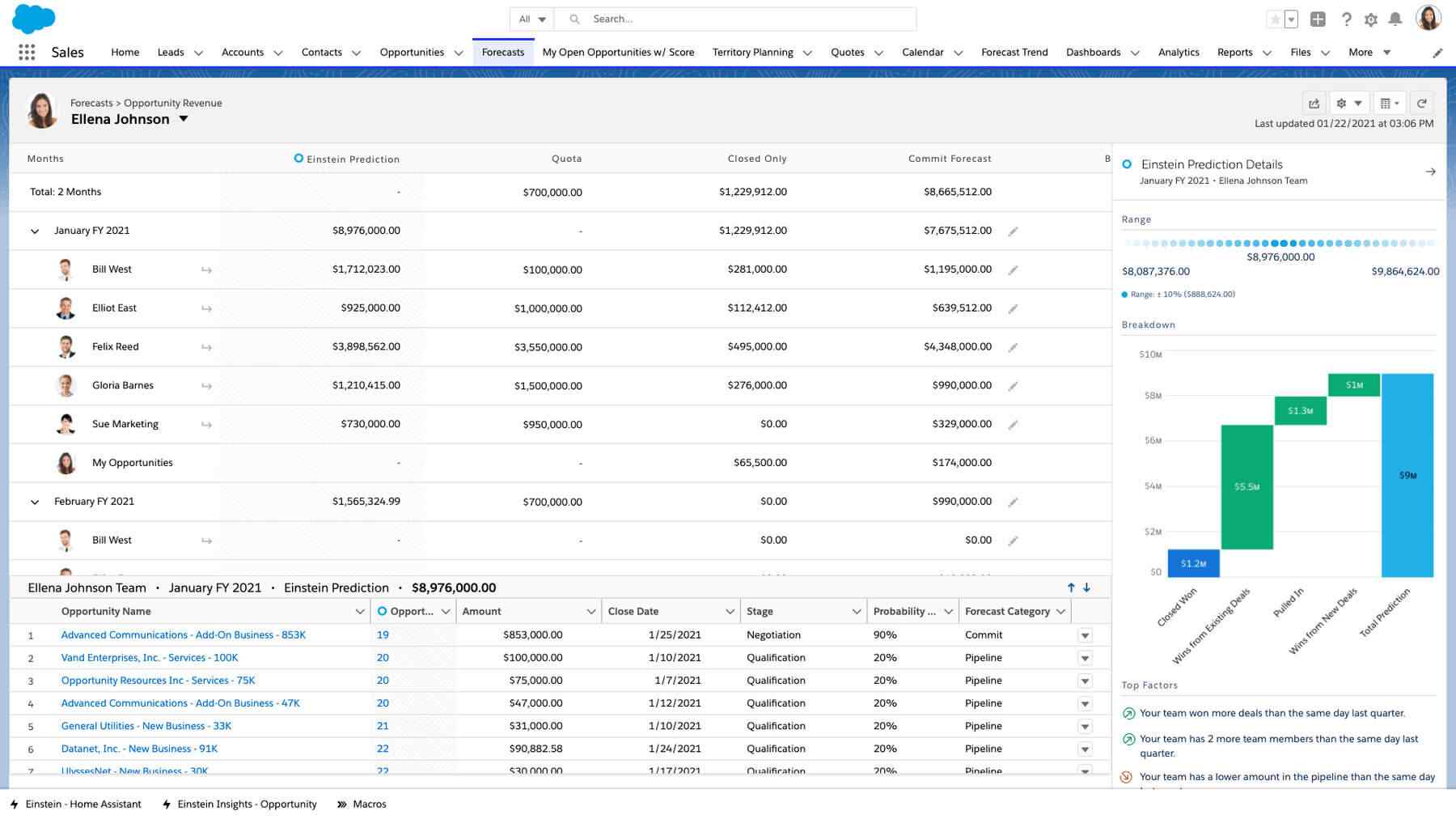Viewport: 1456px width, 819px height.
Task: Expand the Accounts tab dropdown chevron
Action: pos(278,53)
